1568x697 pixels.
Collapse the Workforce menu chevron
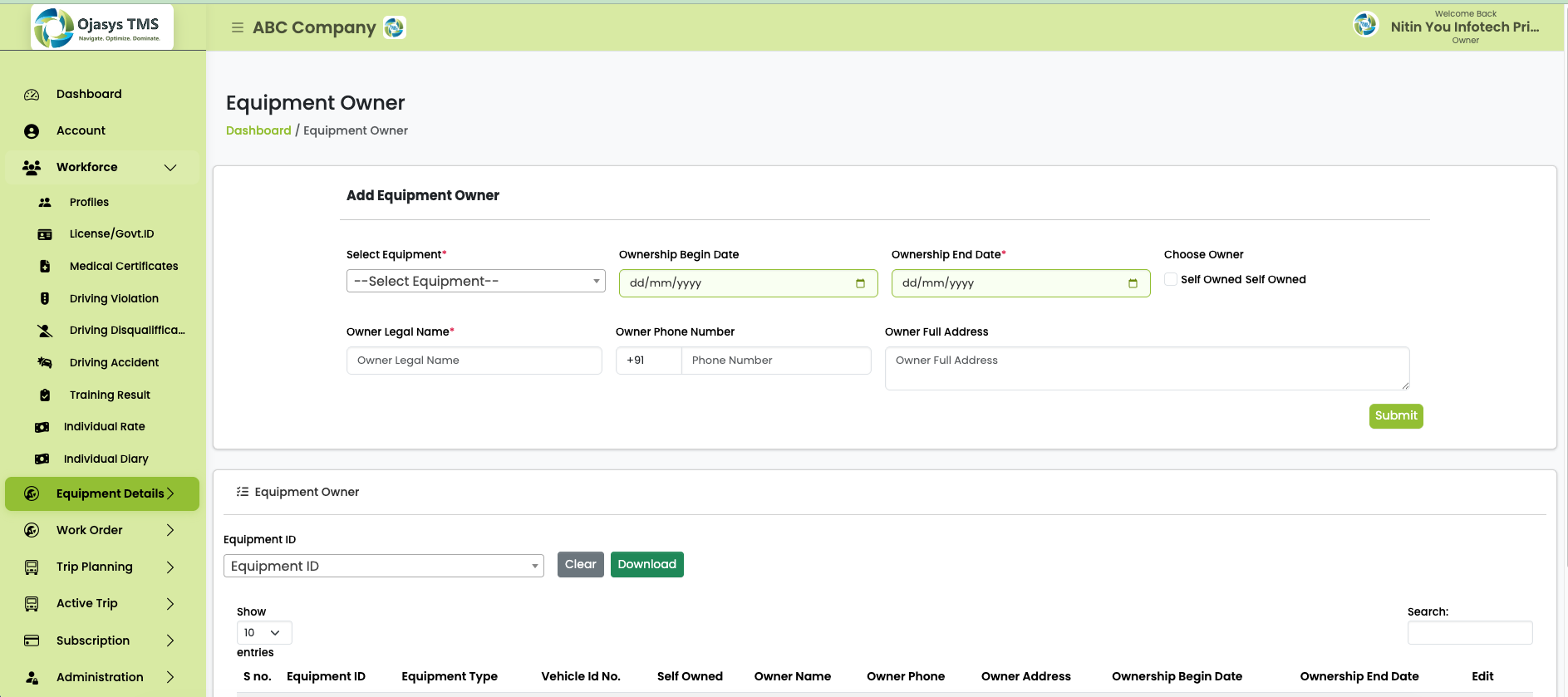coord(170,168)
